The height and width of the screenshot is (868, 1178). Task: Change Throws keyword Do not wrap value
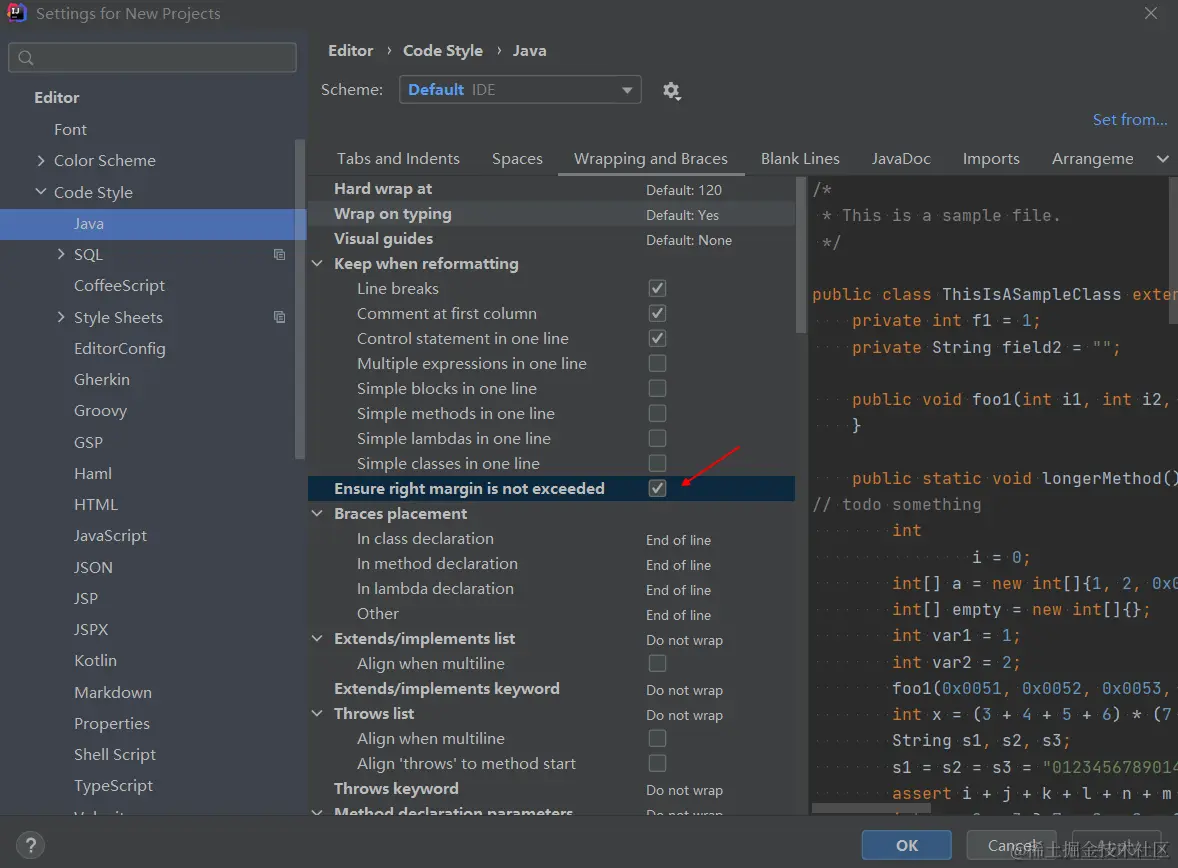(684, 791)
